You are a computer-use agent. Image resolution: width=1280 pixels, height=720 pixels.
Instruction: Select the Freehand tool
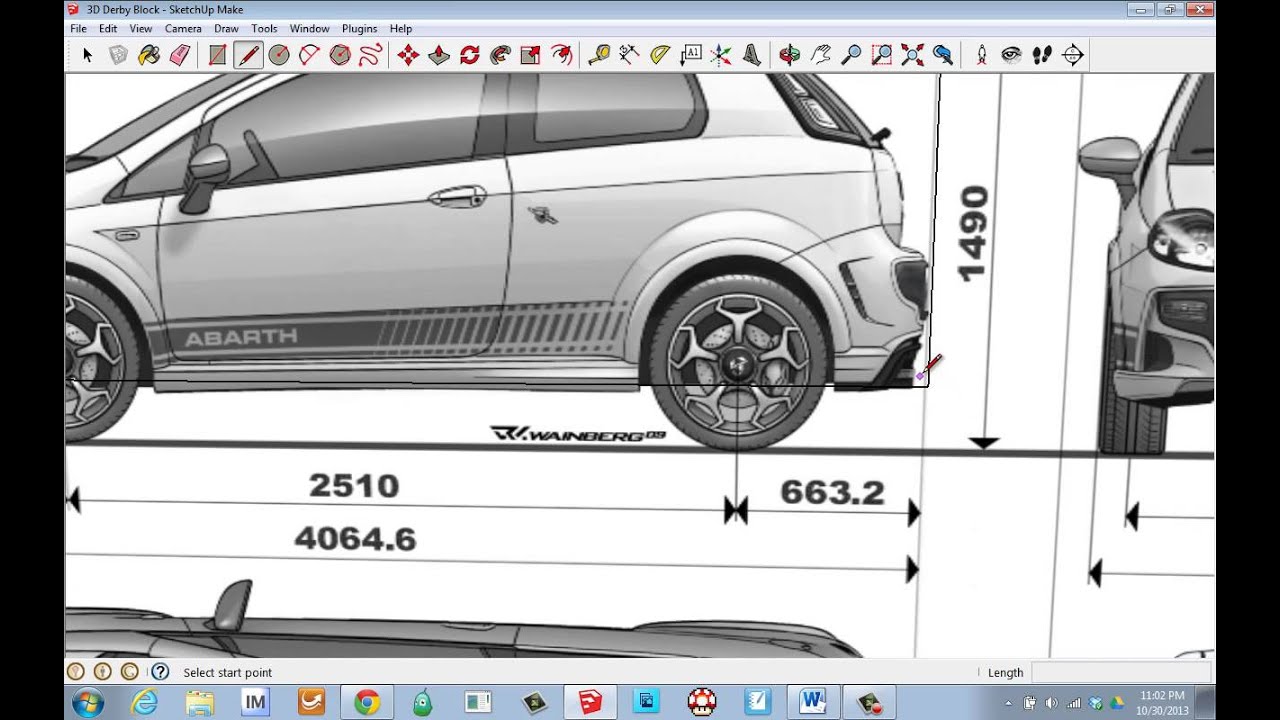point(370,55)
